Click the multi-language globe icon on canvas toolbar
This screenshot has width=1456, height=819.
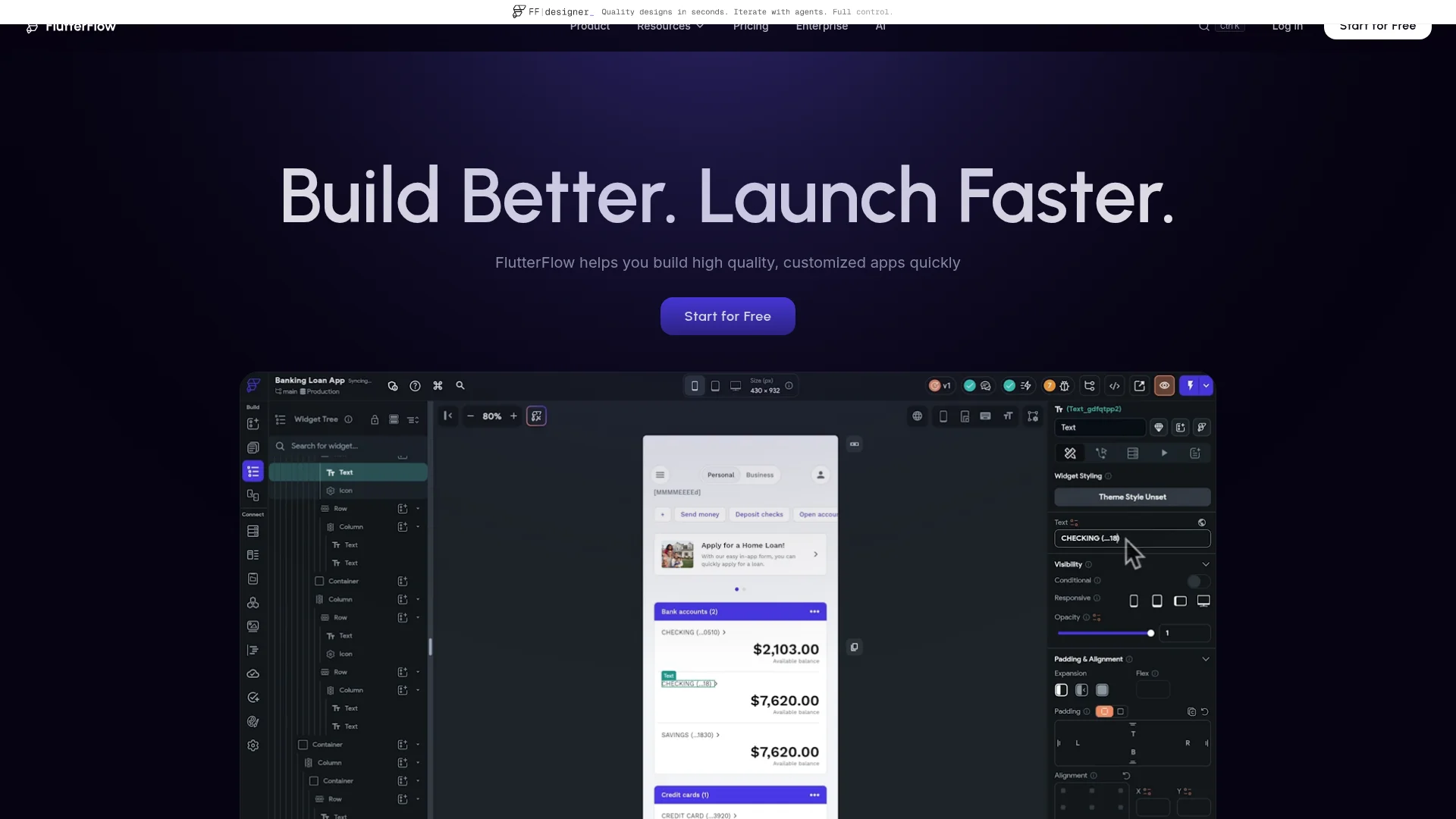tap(918, 416)
